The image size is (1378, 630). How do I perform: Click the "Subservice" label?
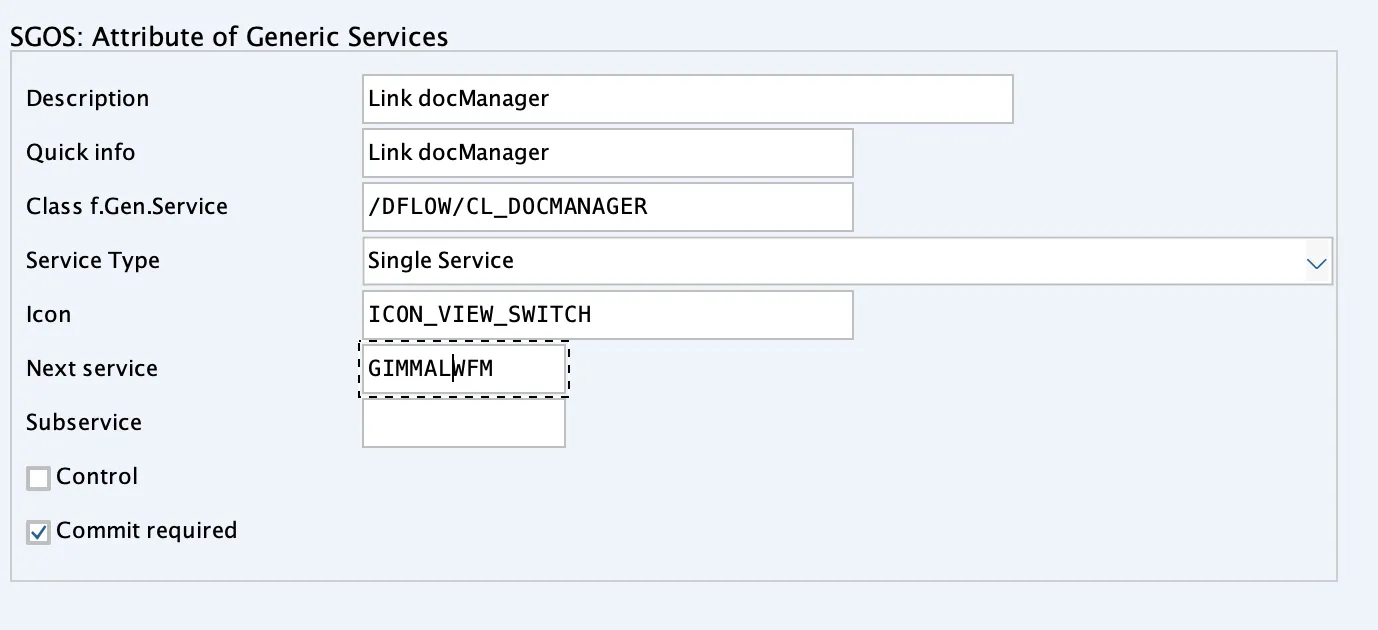tap(84, 423)
